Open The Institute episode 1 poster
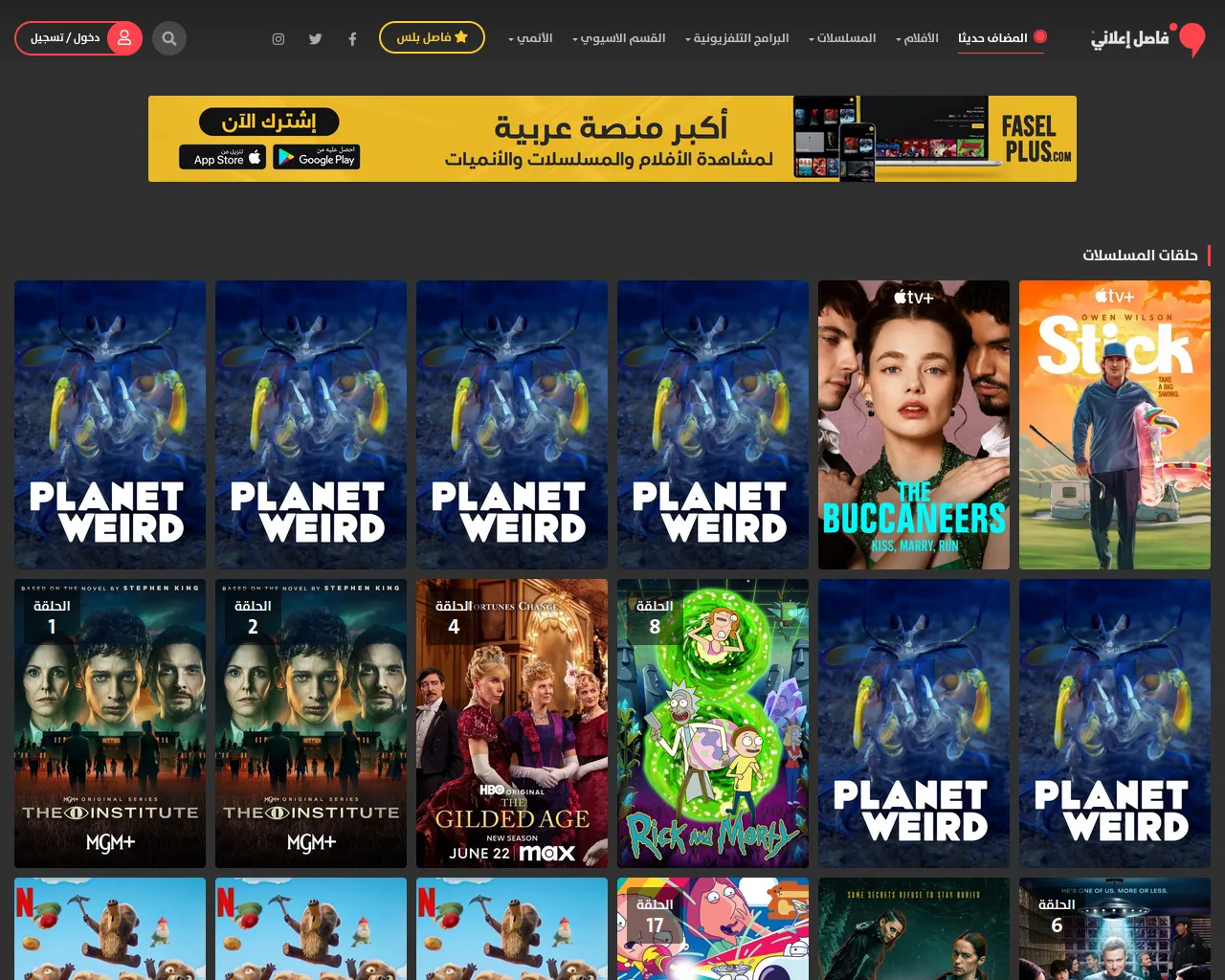This screenshot has height=980, width=1225. pos(110,724)
